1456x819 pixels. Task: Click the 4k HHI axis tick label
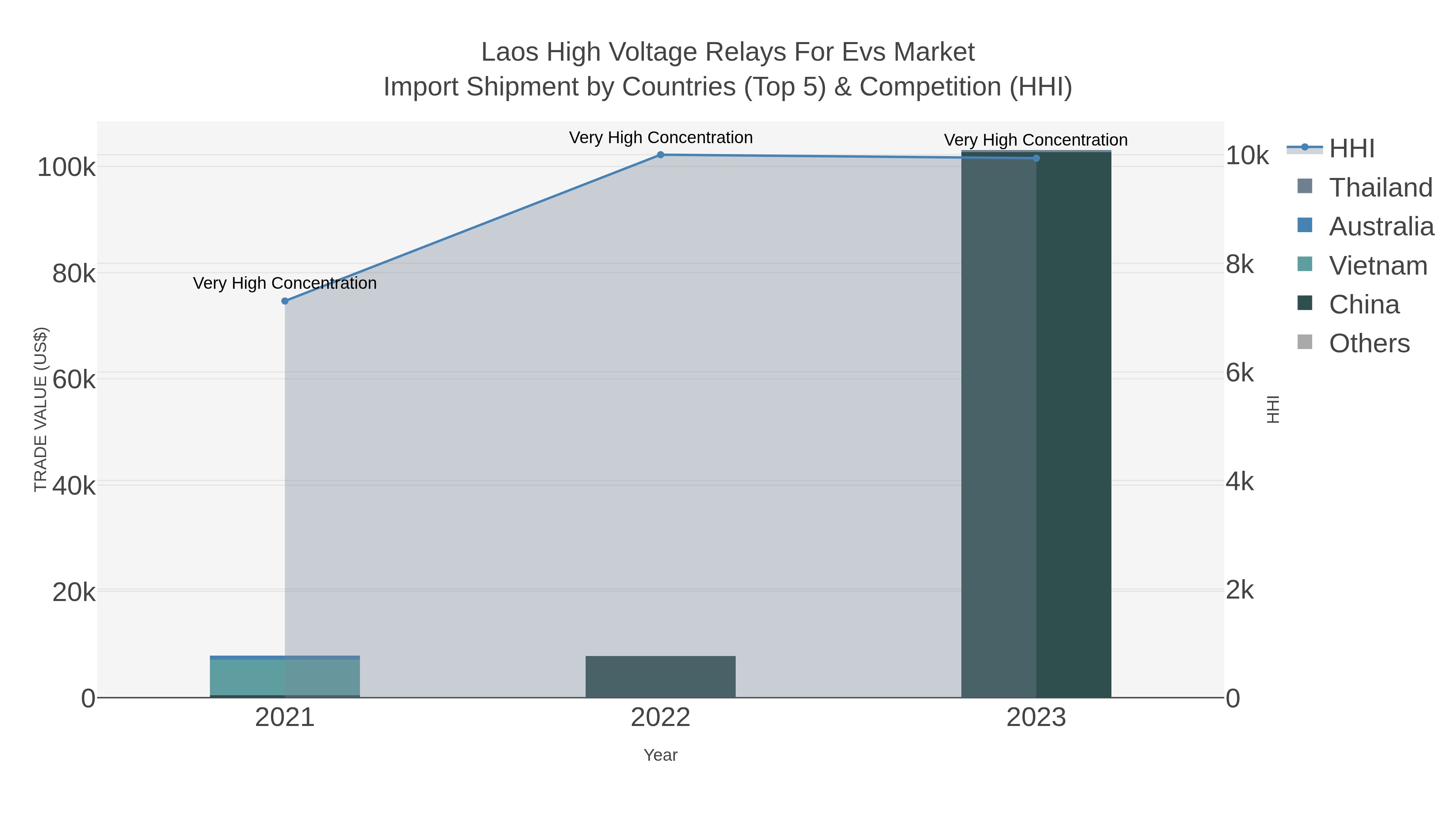(x=1240, y=482)
